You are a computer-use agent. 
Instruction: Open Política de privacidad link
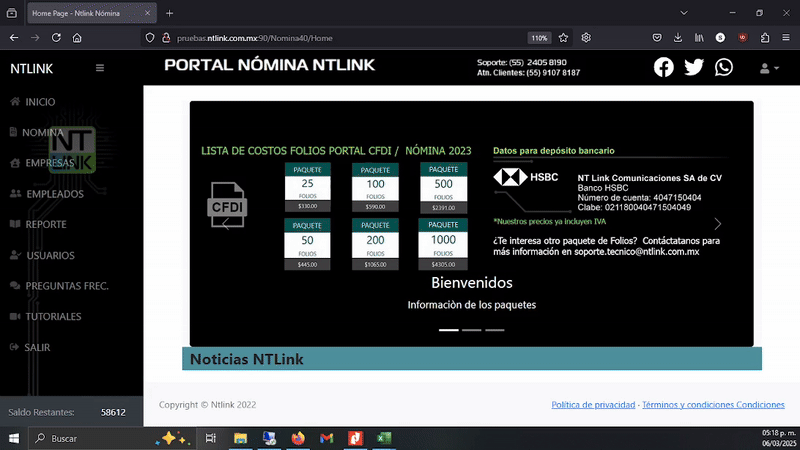pos(593,405)
